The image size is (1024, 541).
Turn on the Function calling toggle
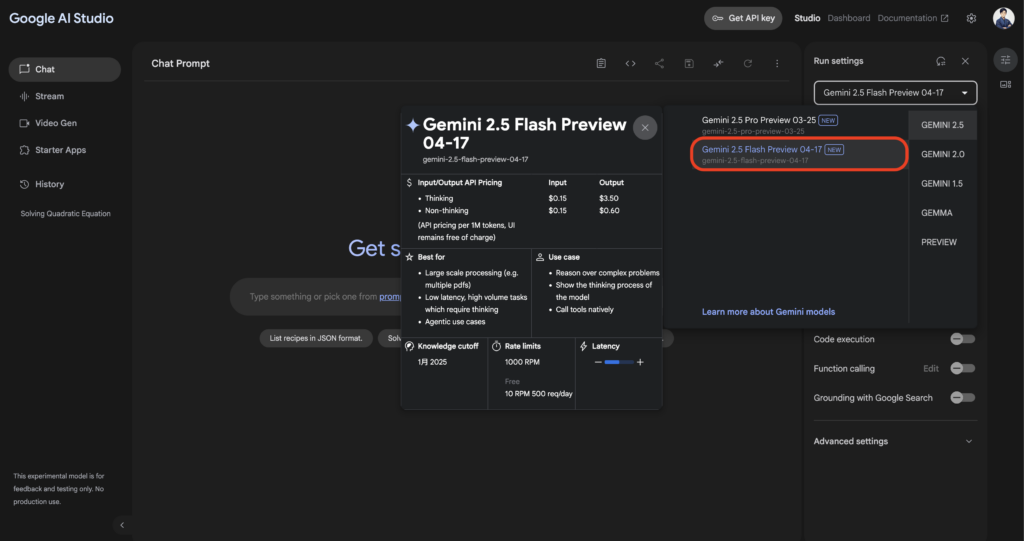coord(962,368)
